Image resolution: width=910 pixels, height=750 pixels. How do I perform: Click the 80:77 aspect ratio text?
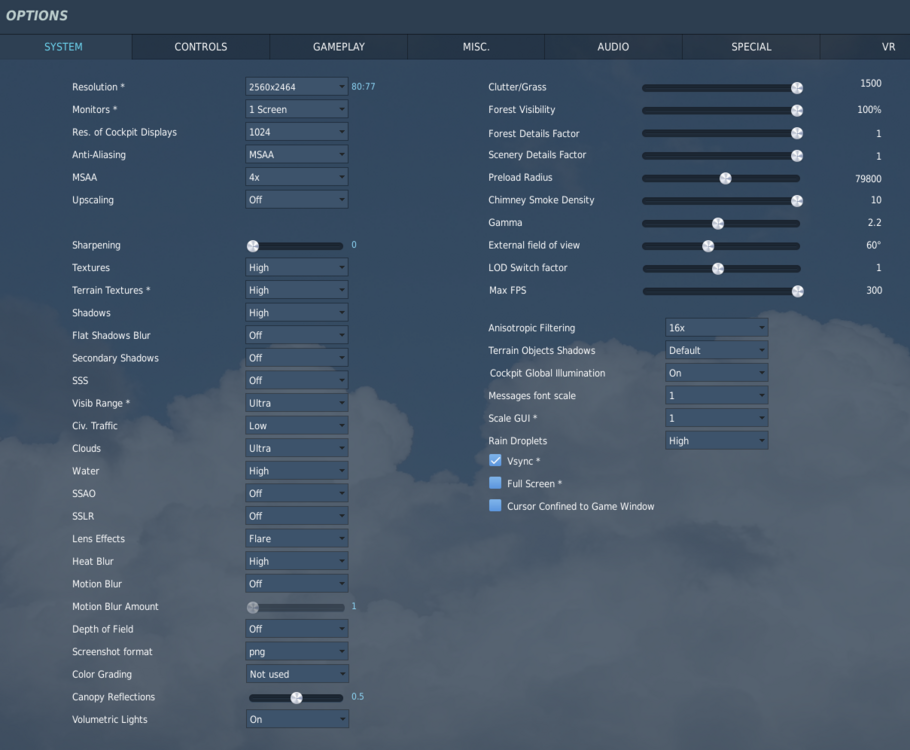click(x=363, y=86)
